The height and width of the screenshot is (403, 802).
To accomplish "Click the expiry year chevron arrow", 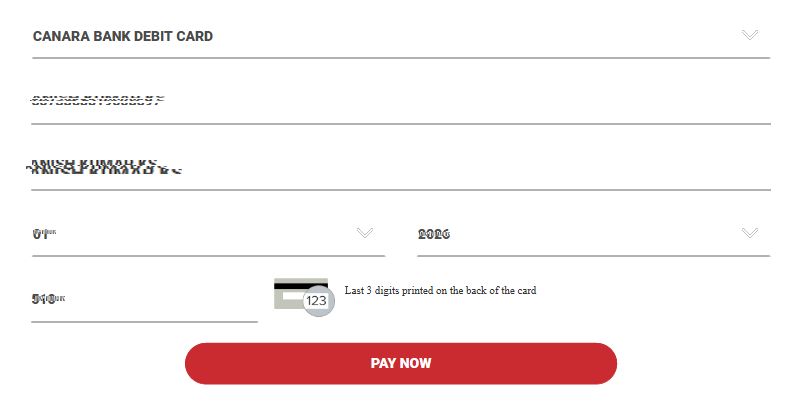I will [x=750, y=233].
